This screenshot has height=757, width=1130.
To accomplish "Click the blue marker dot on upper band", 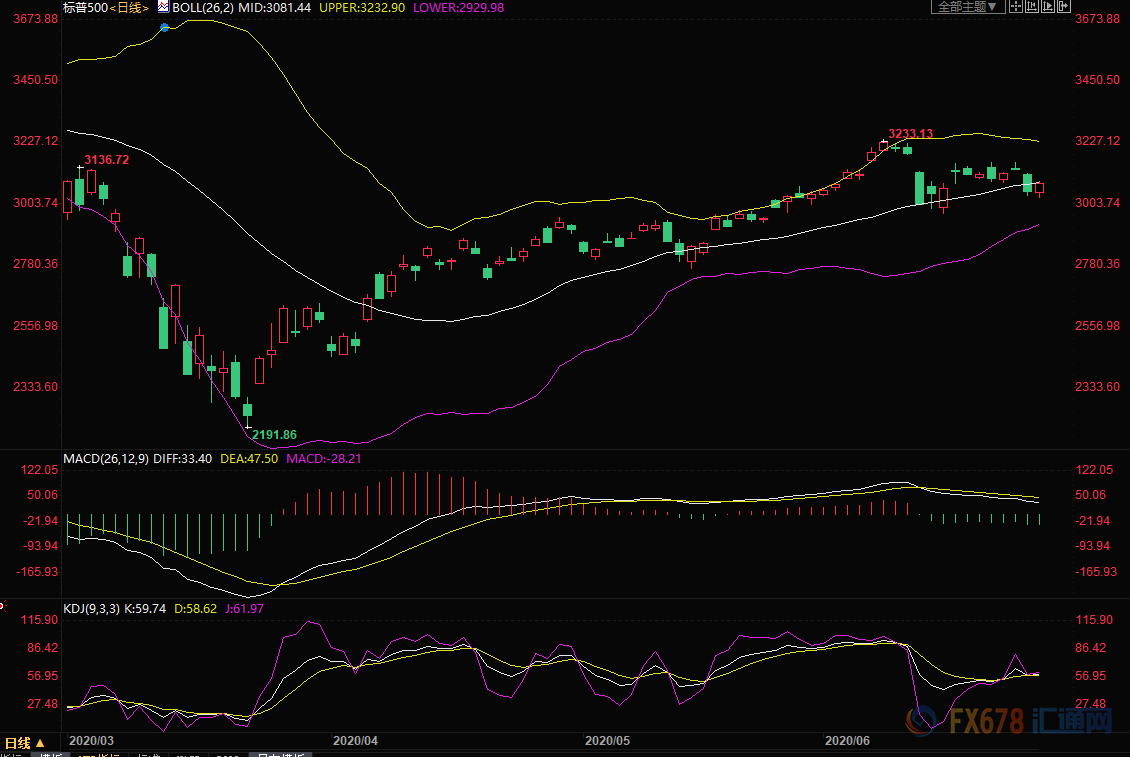I will [165, 27].
